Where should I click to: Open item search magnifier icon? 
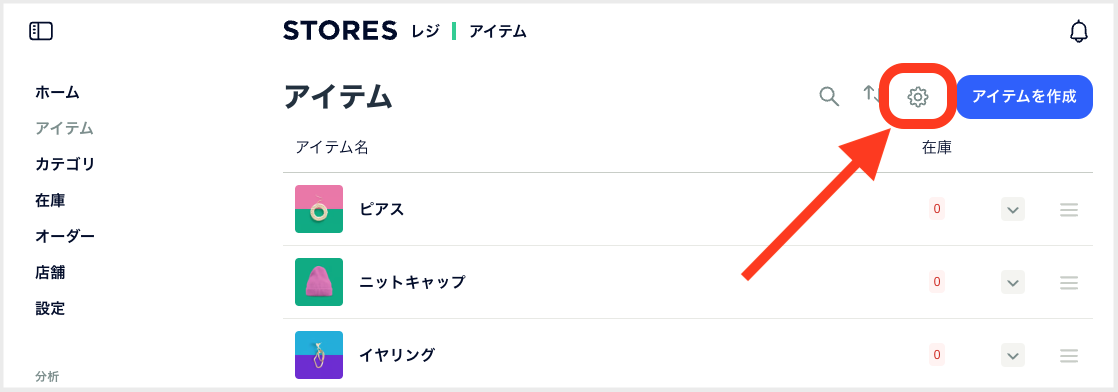tap(829, 96)
